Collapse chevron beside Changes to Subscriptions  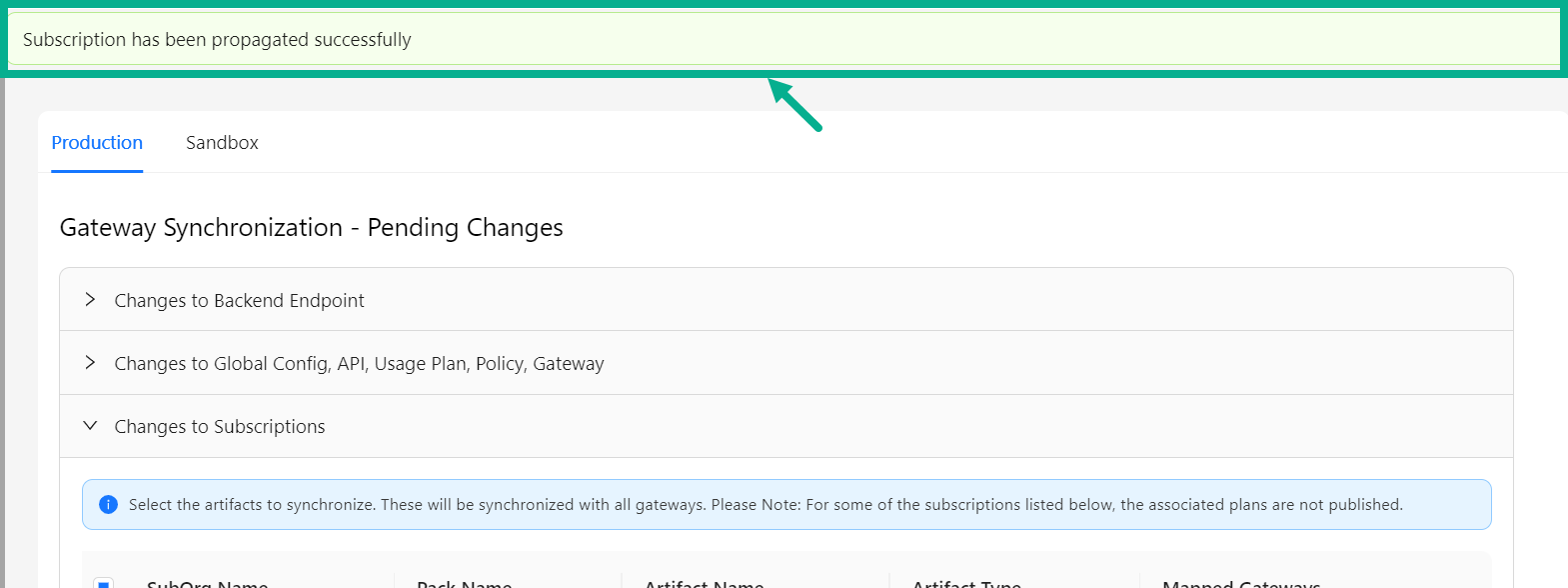click(90, 426)
